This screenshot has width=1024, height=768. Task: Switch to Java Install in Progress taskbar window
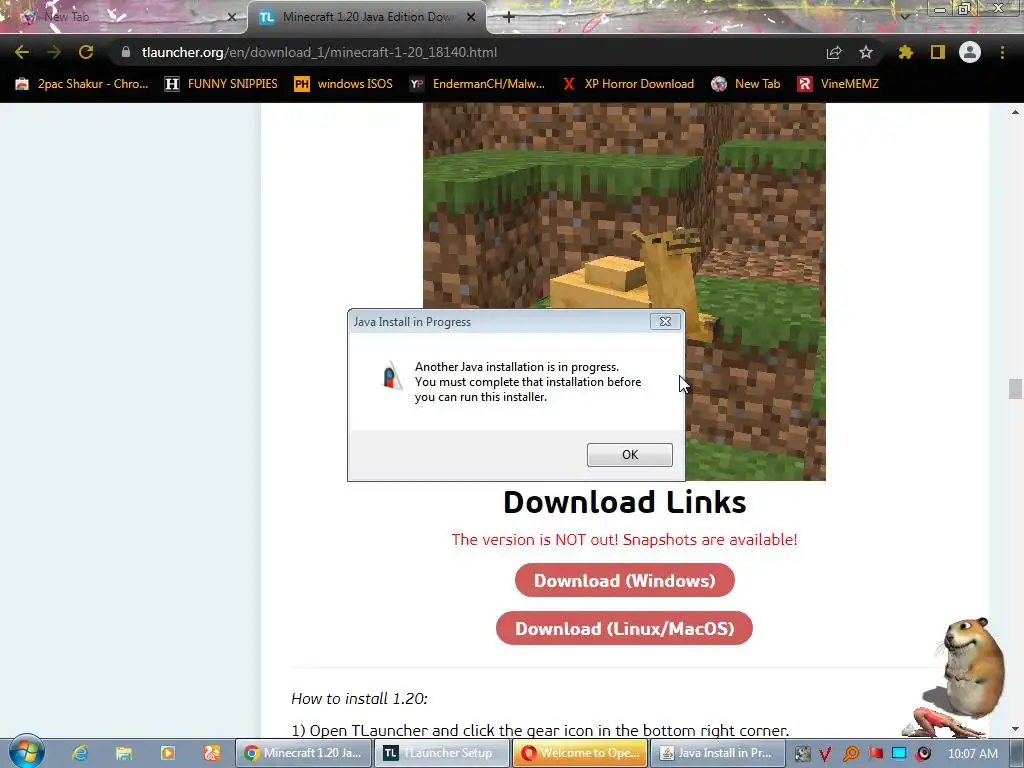coord(718,753)
